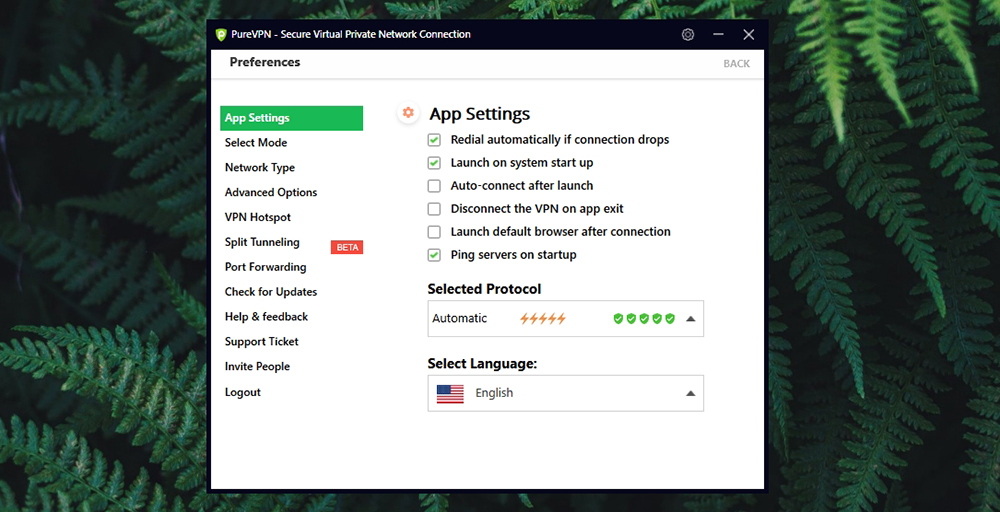Open Select Mode section
This screenshot has width=1000, height=512.
(x=256, y=143)
